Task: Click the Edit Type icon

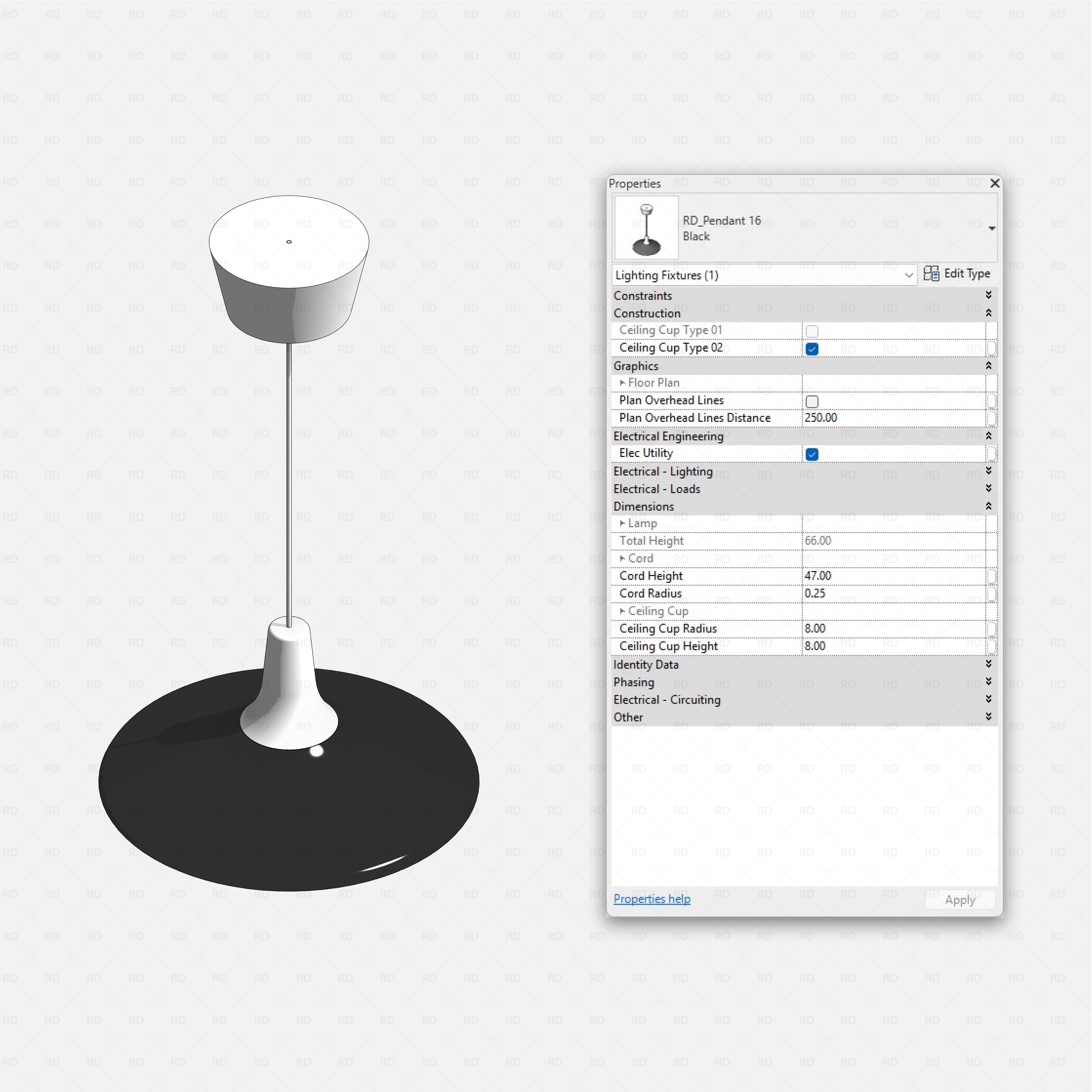Action: tap(931, 274)
